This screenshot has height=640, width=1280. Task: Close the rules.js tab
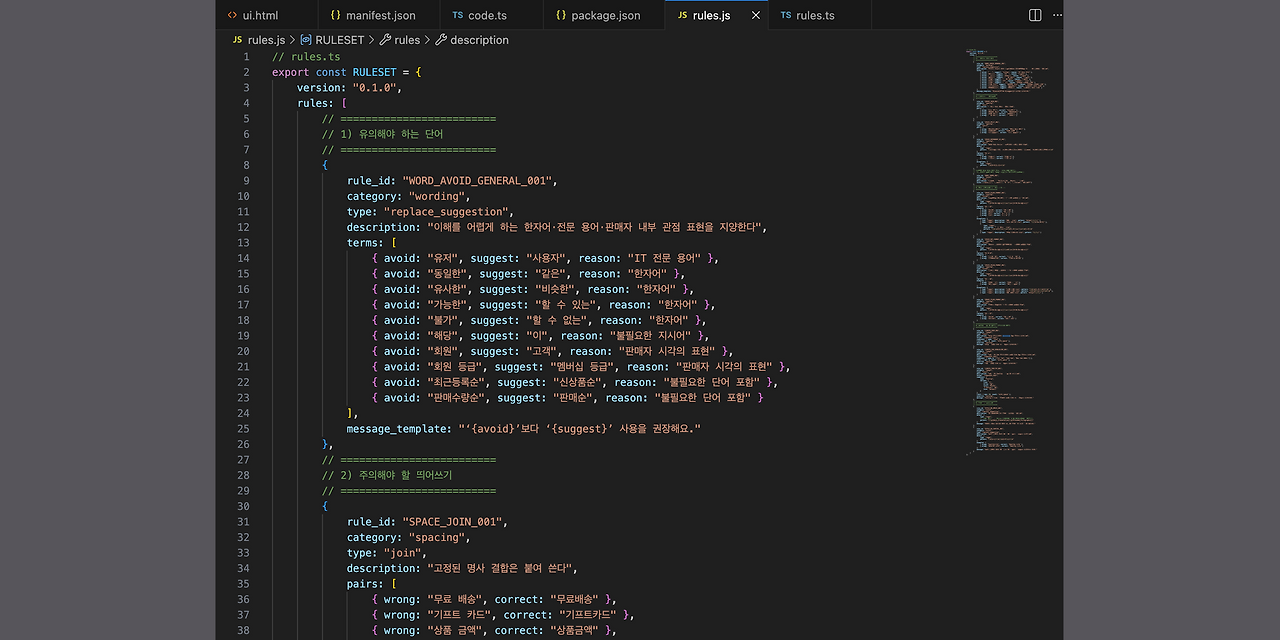[x=755, y=15]
